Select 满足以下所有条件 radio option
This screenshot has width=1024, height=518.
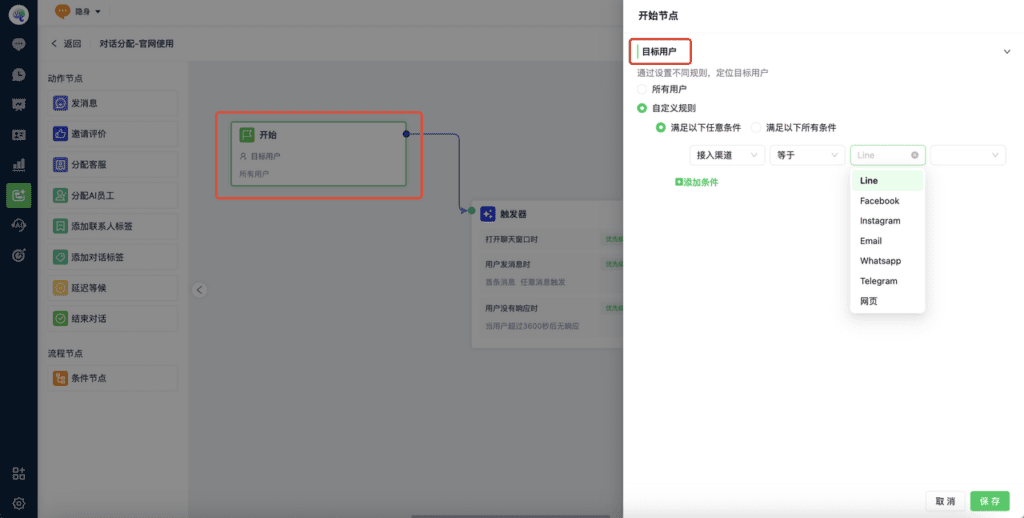point(756,127)
